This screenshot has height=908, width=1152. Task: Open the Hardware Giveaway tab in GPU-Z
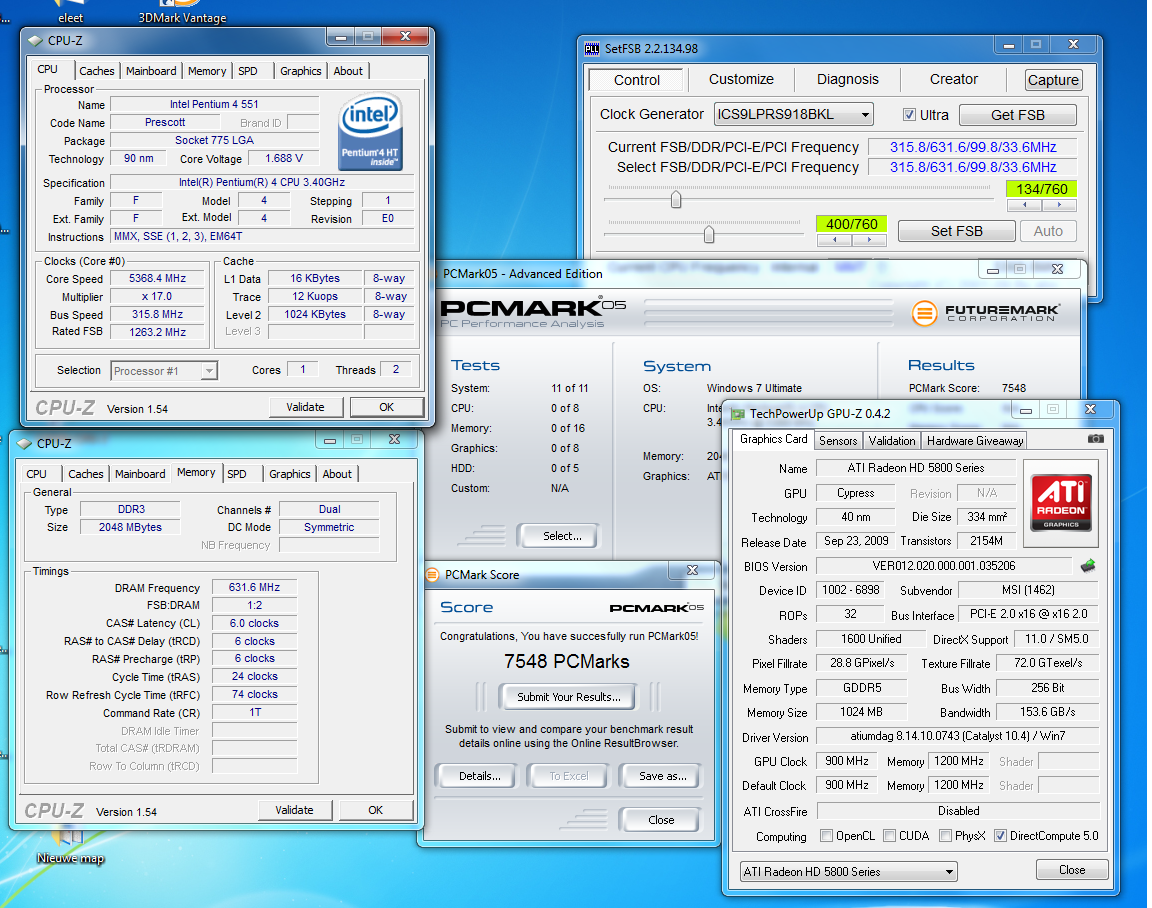point(974,441)
